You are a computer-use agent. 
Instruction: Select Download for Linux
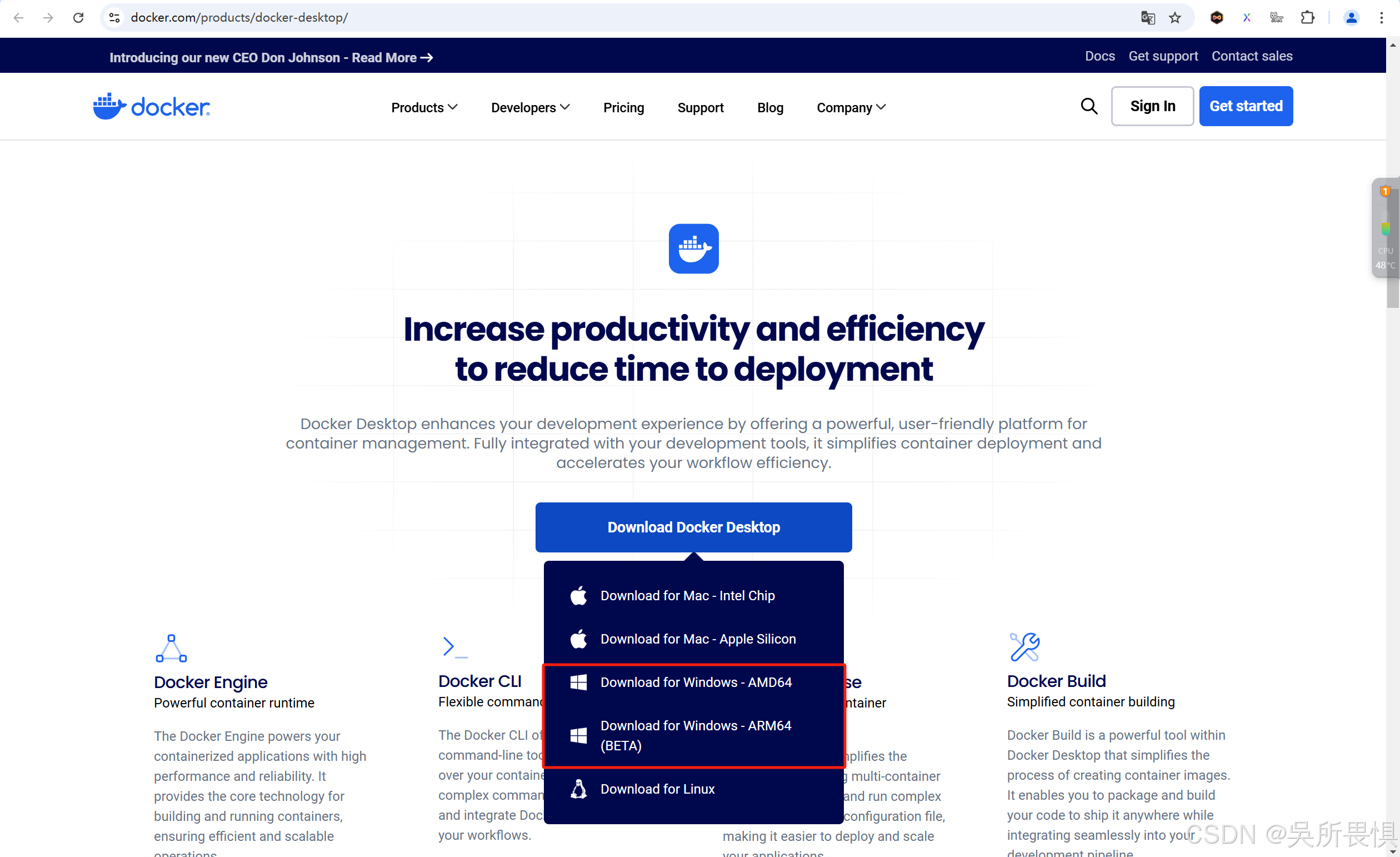coord(693,789)
